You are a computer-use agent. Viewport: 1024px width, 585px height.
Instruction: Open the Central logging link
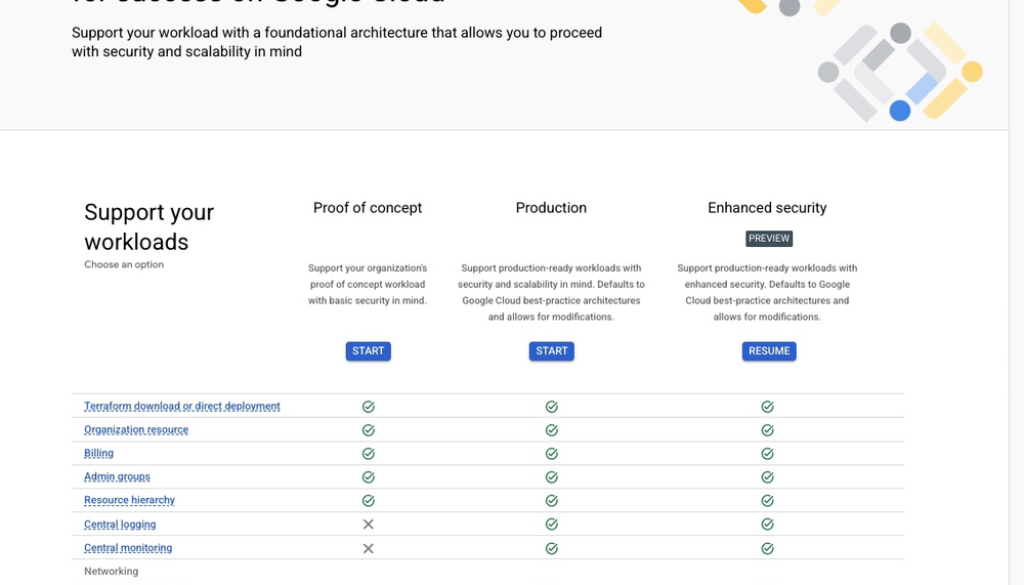(120, 524)
